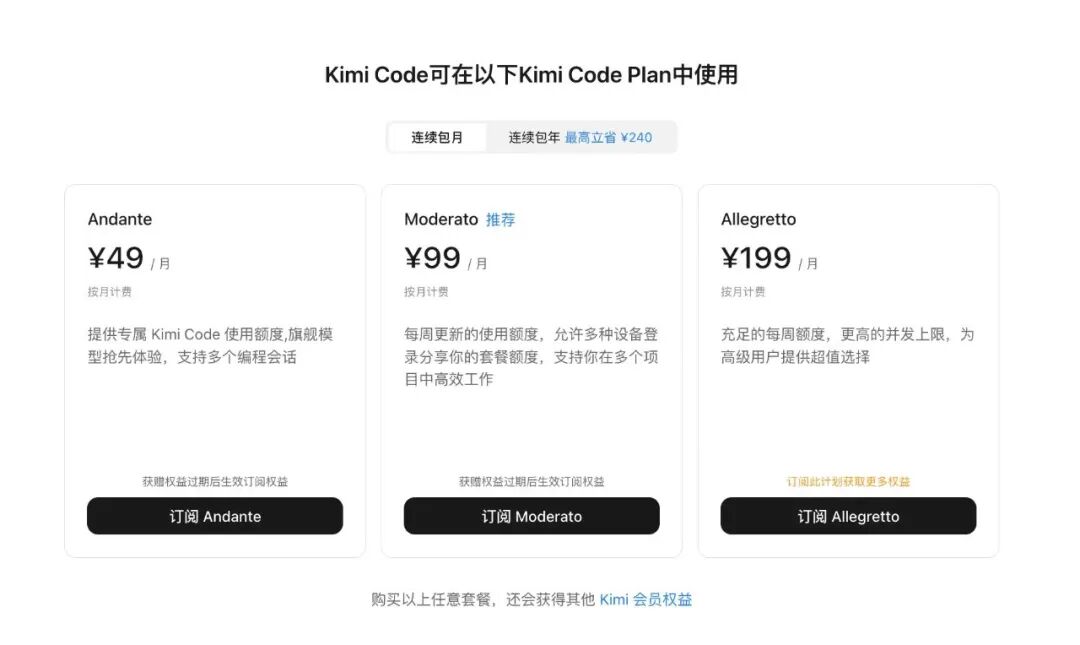Click 订阅 Allegretto subscribe button
1080x645 pixels.
(848, 516)
